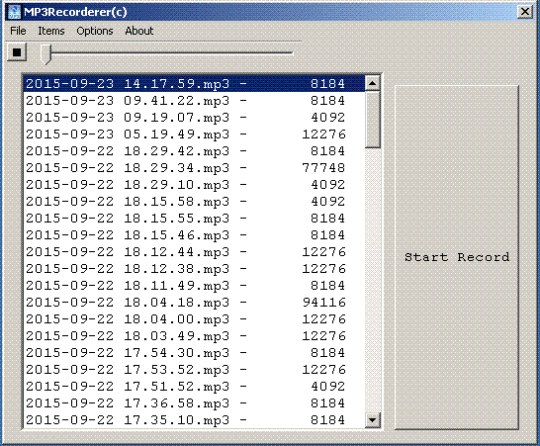Click the list scrollbar down arrow

coord(372,420)
